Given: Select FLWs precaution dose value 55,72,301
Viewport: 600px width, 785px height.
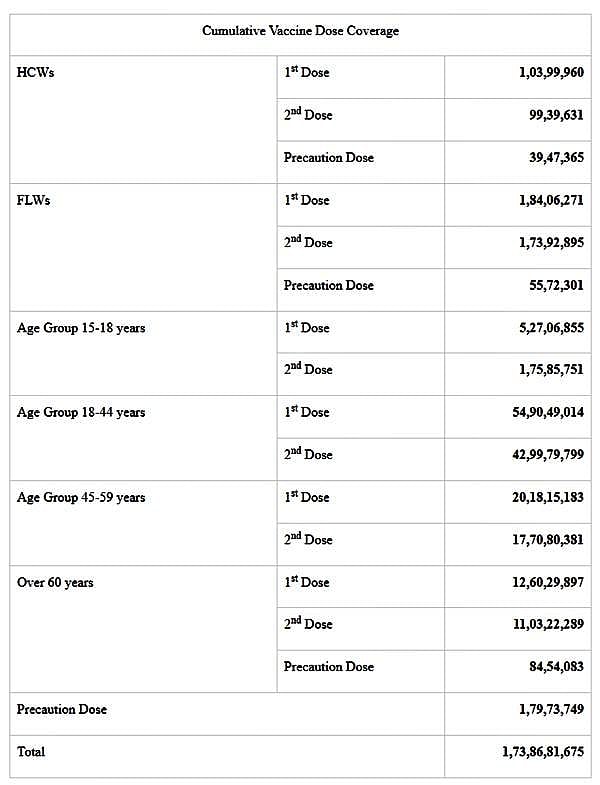Looking at the screenshot, I should pyautogui.click(x=555, y=285).
